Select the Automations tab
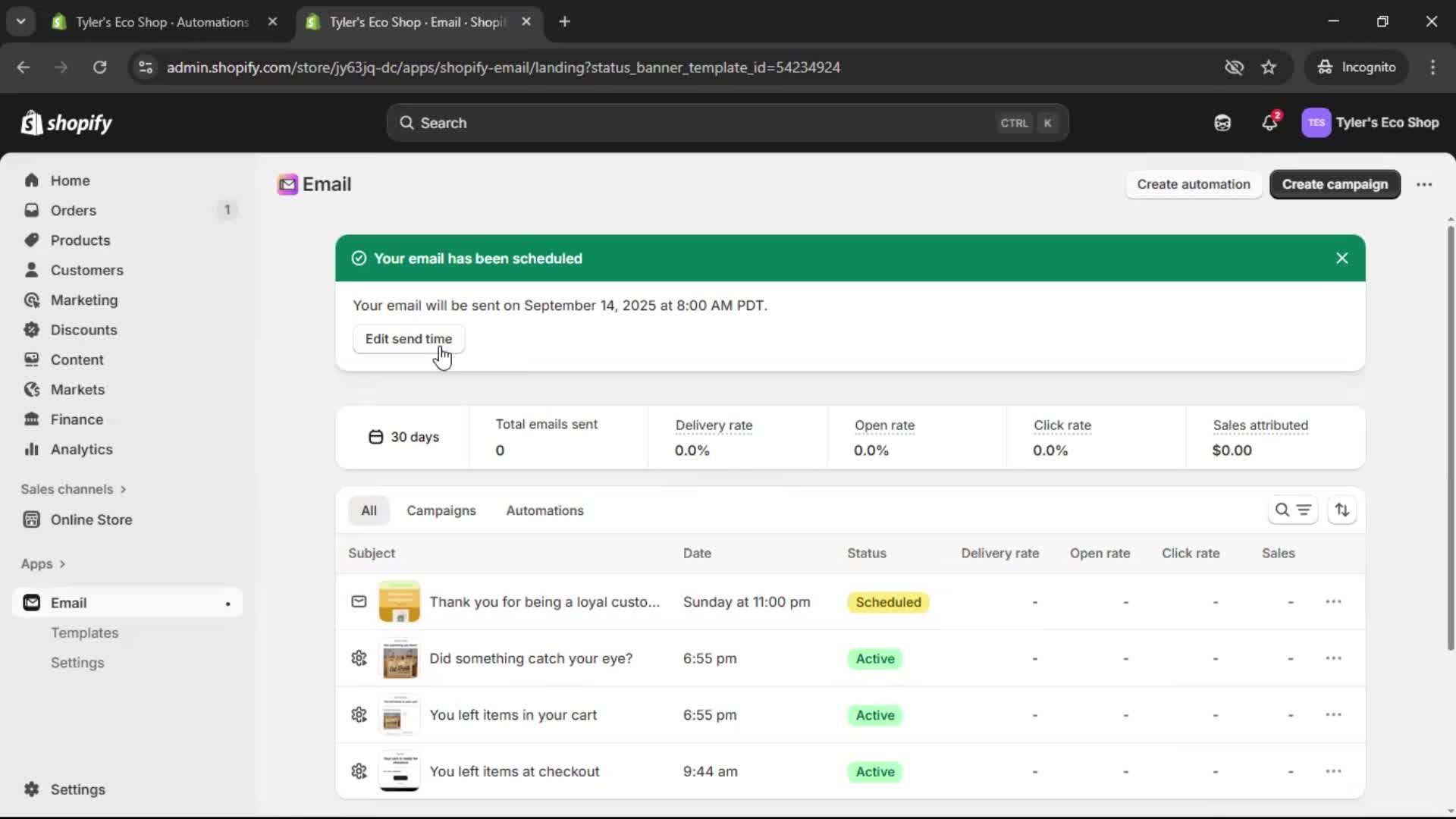This screenshot has height=819, width=1456. coord(545,510)
